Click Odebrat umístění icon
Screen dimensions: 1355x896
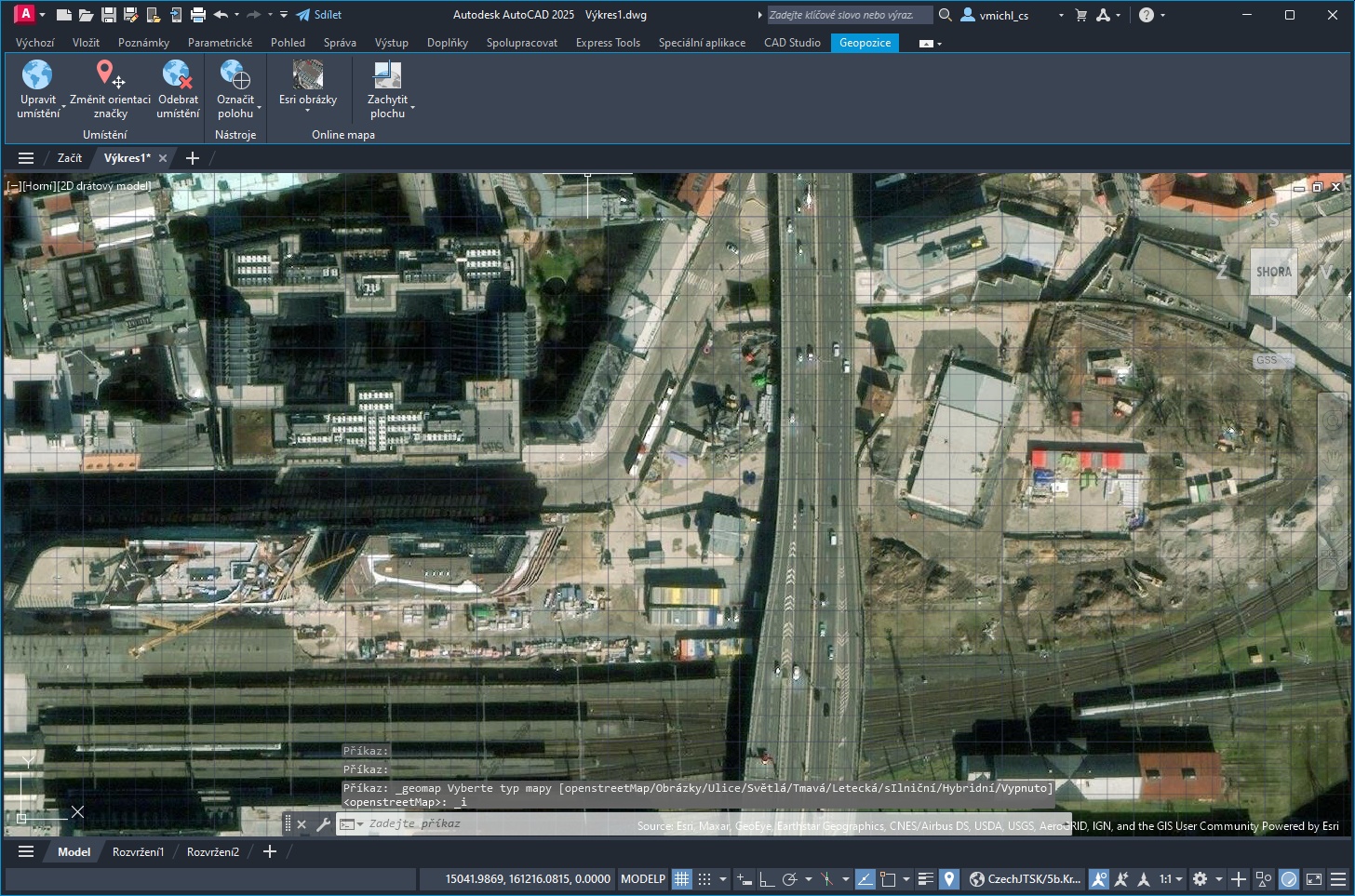tap(177, 74)
